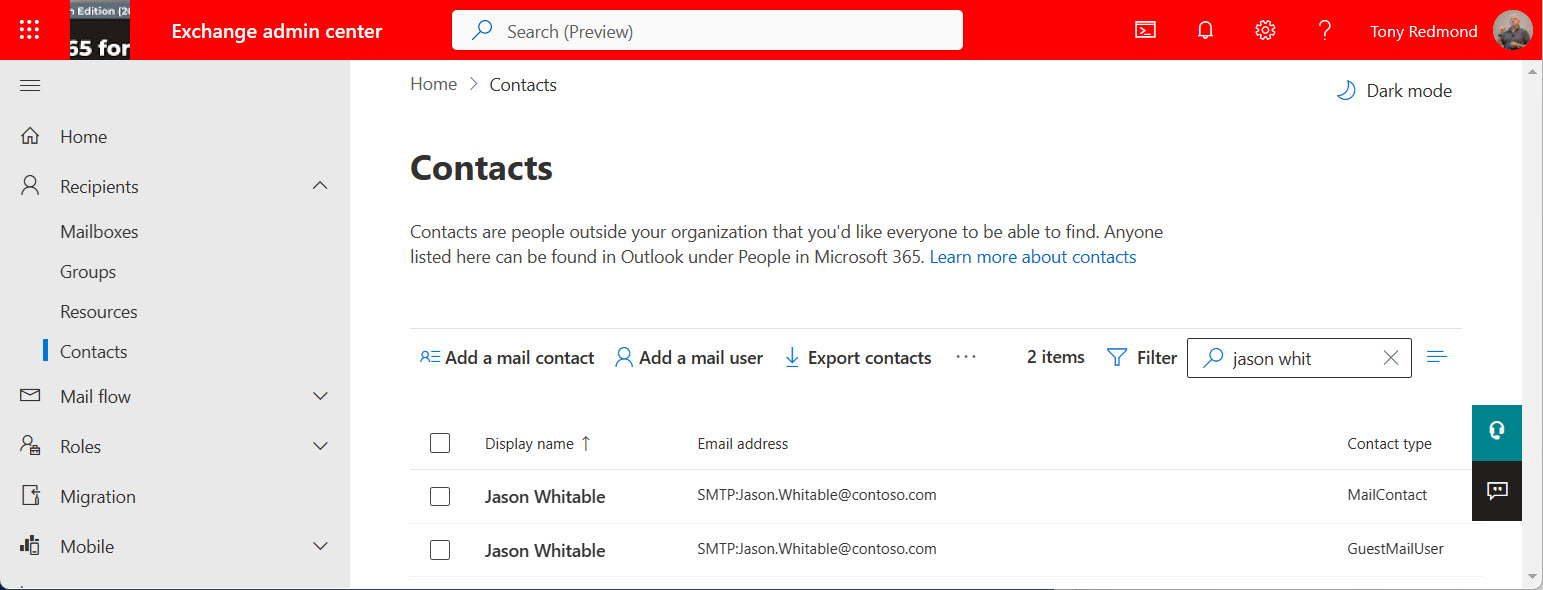Select all contacts with the header checkbox
Screen dimensions: 1543x590
[x=440, y=443]
